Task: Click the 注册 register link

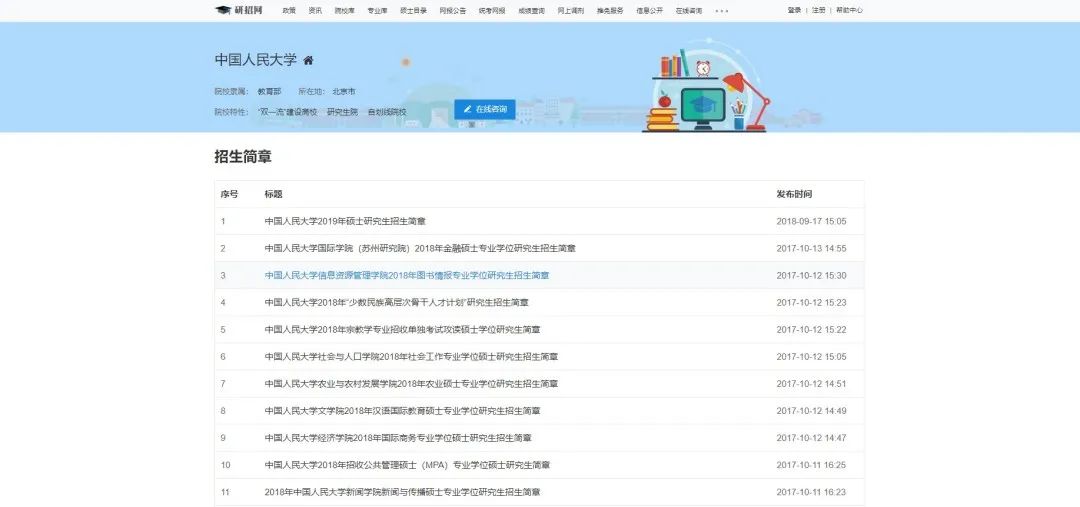Action: click(x=819, y=10)
